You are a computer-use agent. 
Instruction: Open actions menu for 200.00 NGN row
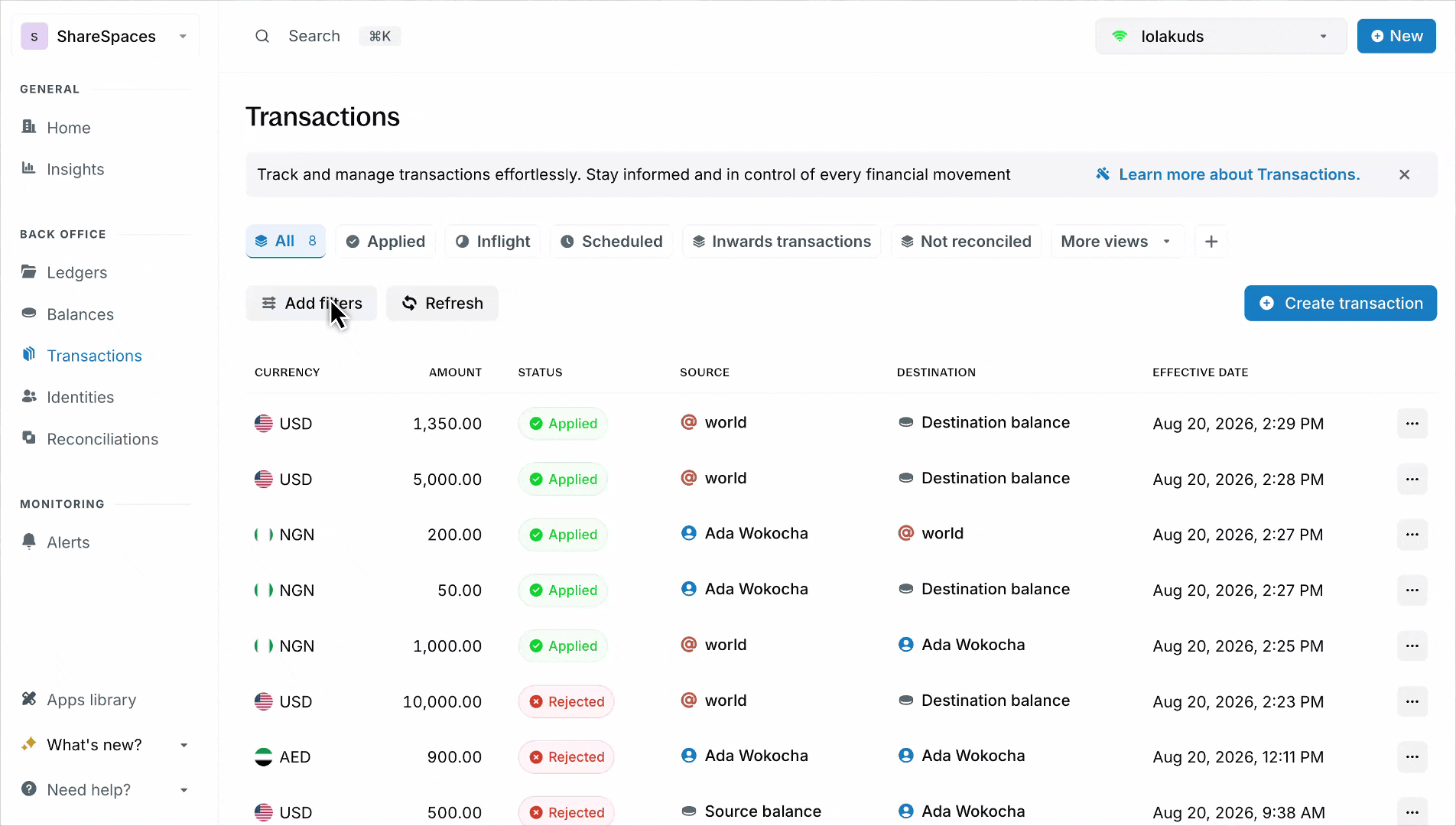pos(1412,535)
